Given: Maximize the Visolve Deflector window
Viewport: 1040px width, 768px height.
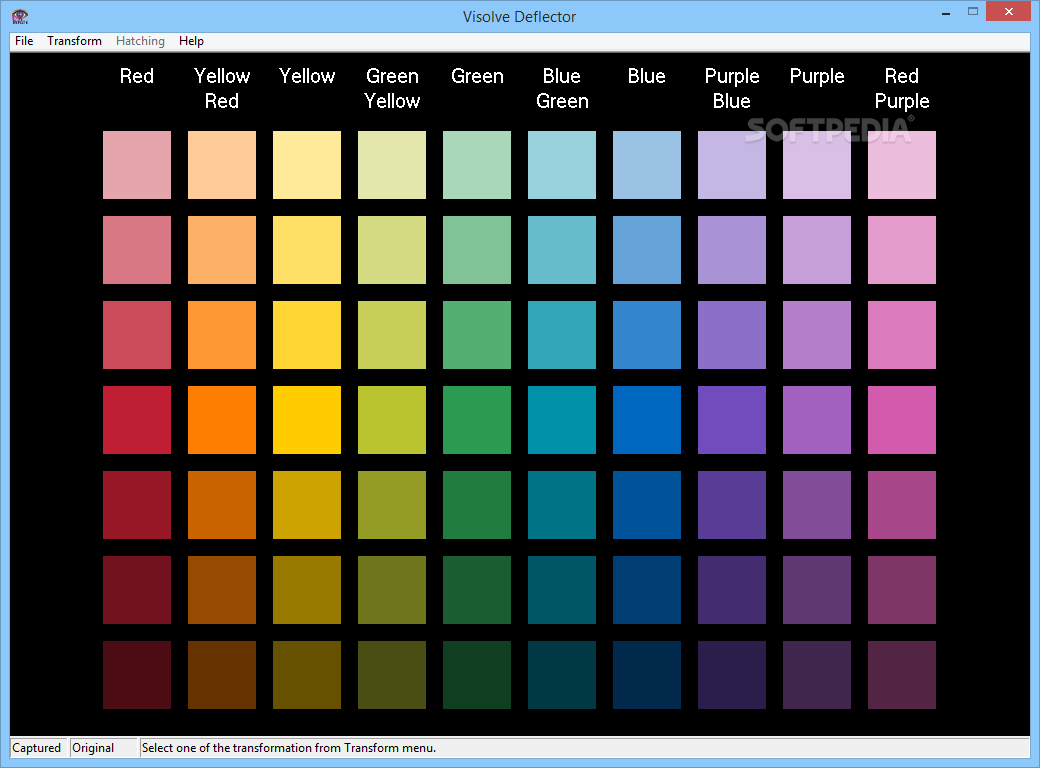Looking at the screenshot, I should pos(972,11).
